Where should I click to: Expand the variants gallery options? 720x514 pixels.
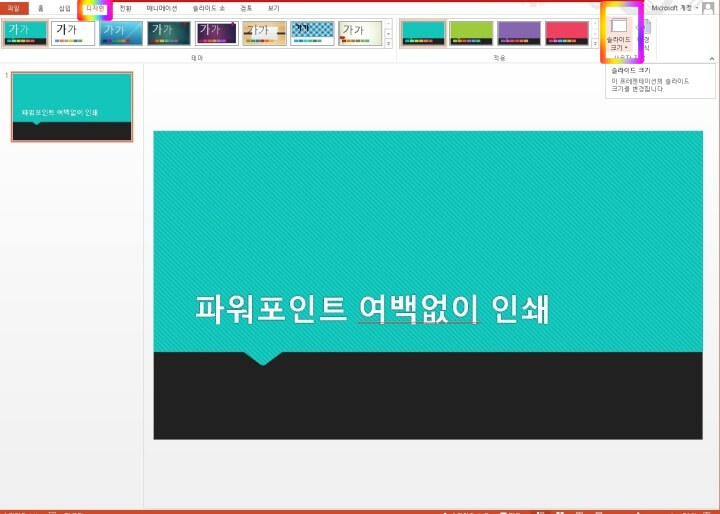(595, 43)
